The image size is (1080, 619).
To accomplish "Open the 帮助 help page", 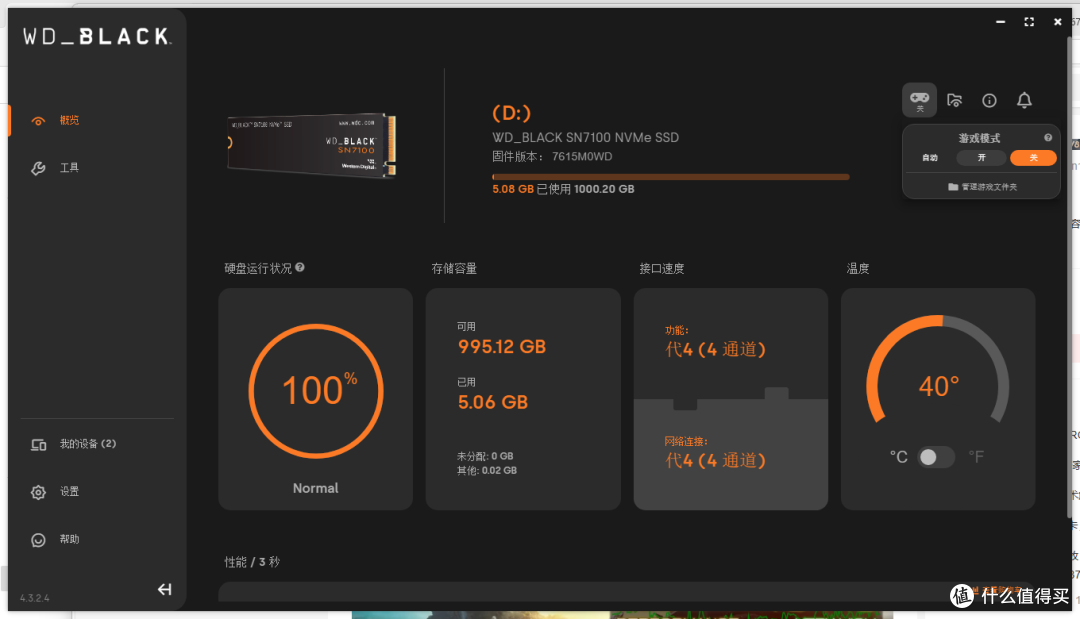I will click(x=69, y=539).
